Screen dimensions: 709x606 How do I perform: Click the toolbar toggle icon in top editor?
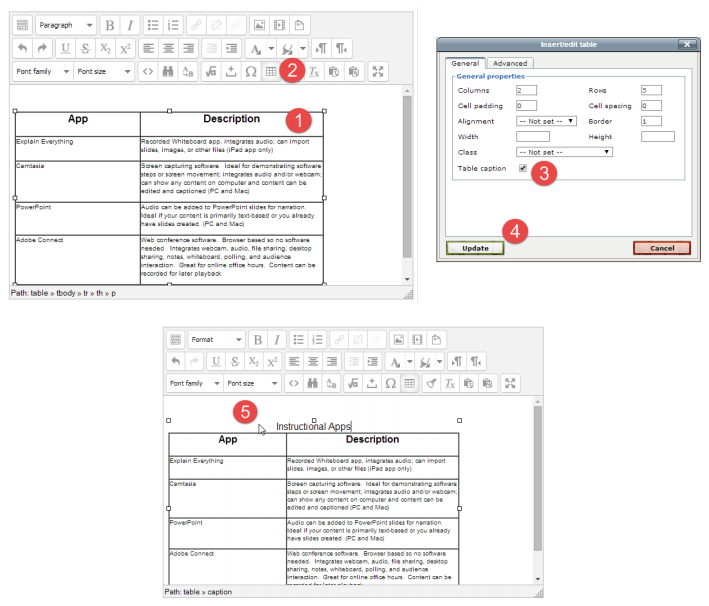22,25
